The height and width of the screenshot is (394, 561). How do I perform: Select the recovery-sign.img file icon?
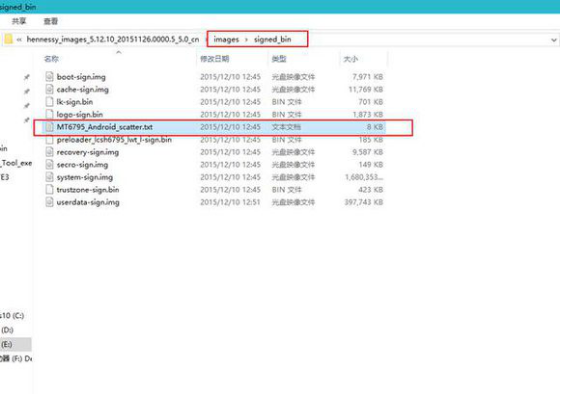[x=49, y=152]
